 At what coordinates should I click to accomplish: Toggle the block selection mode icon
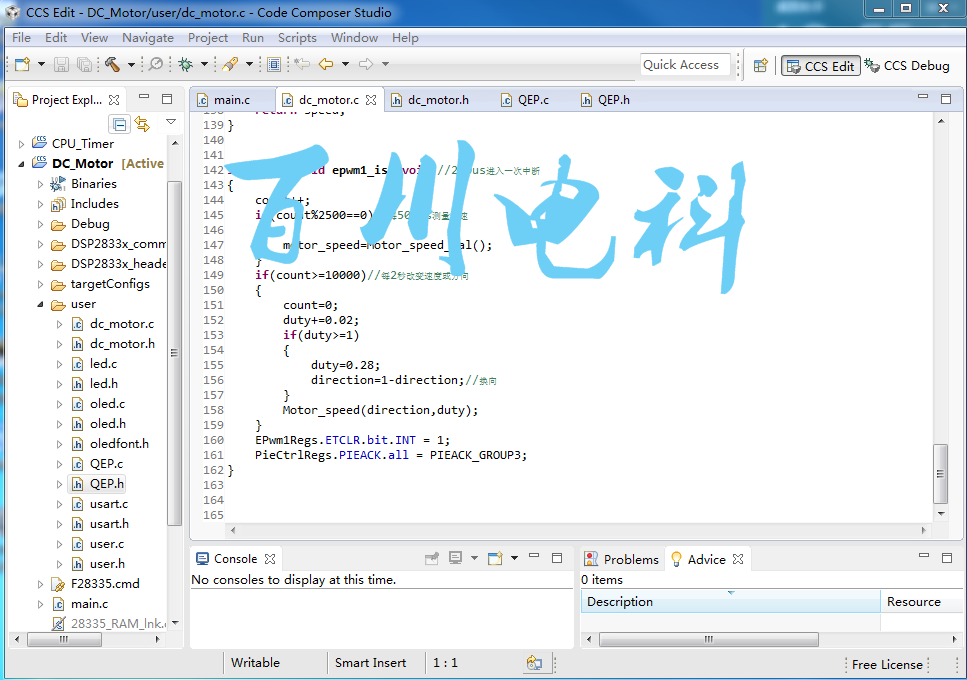(x=274, y=64)
